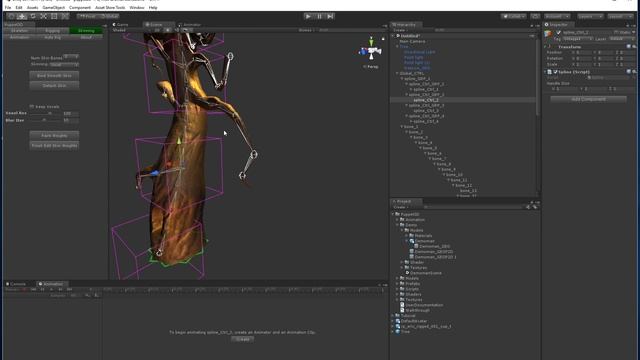Switch to the Console tab
The height and width of the screenshot is (360, 640).
[x=16, y=284]
